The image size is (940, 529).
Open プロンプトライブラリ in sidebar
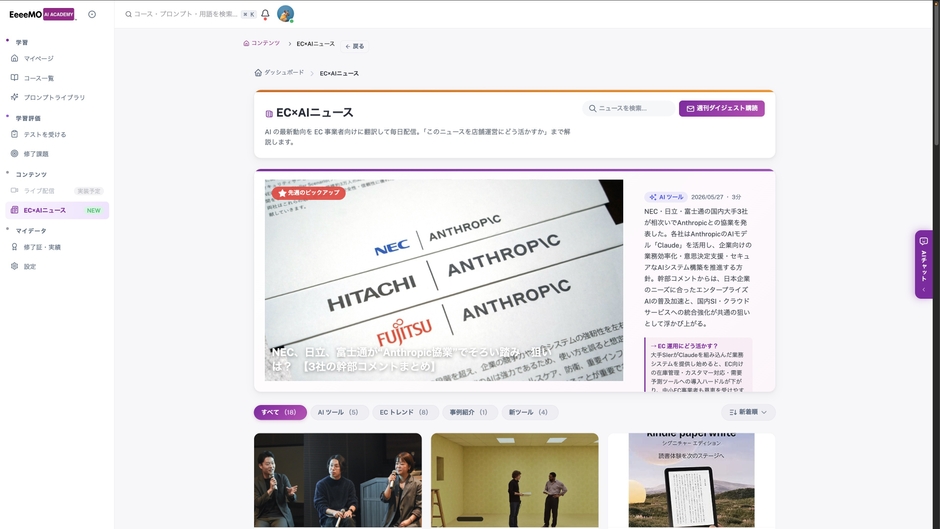(57, 97)
